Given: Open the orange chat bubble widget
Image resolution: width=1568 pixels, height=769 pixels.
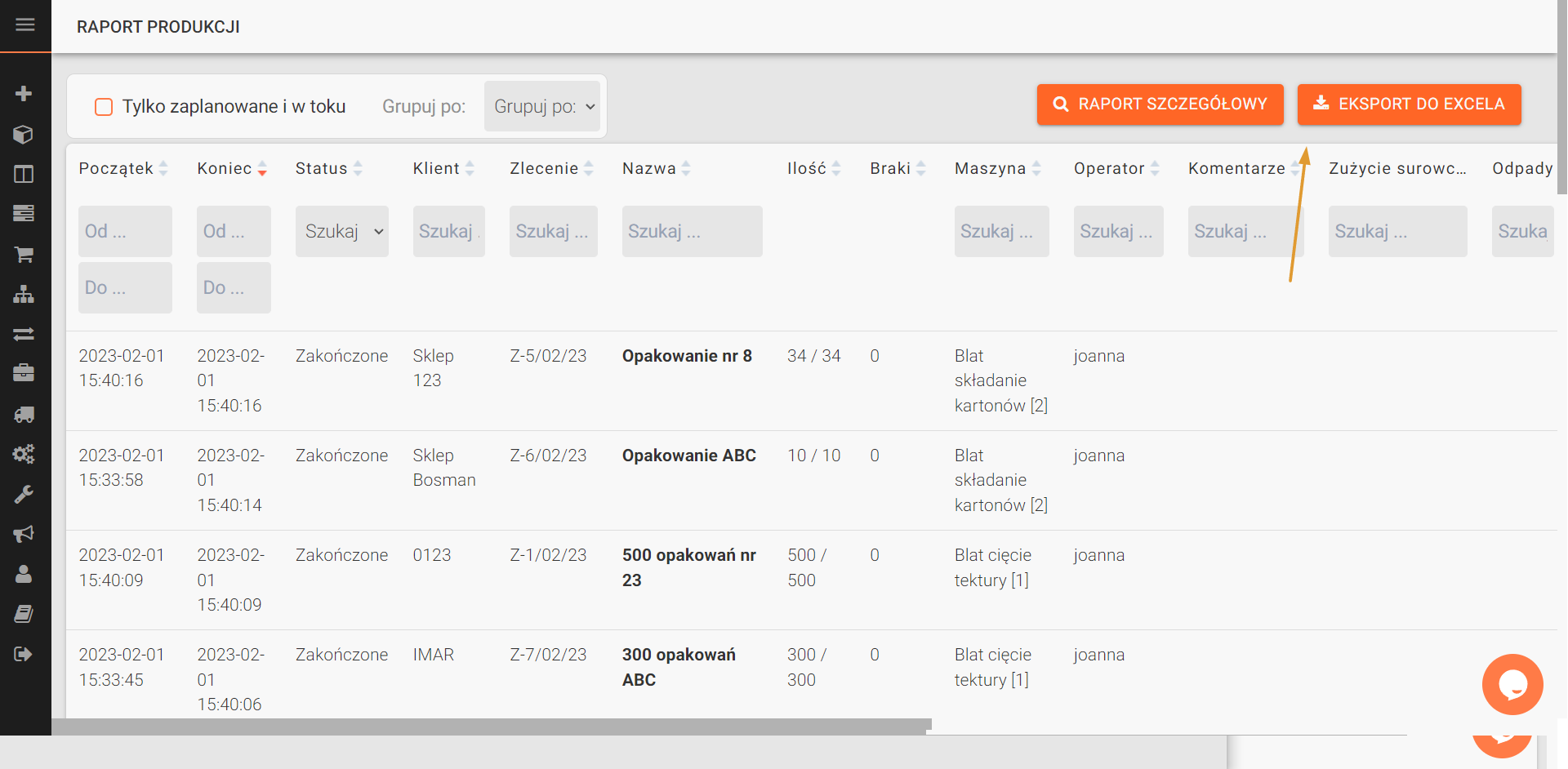Looking at the screenshot, I should [x=1512, y=684].
